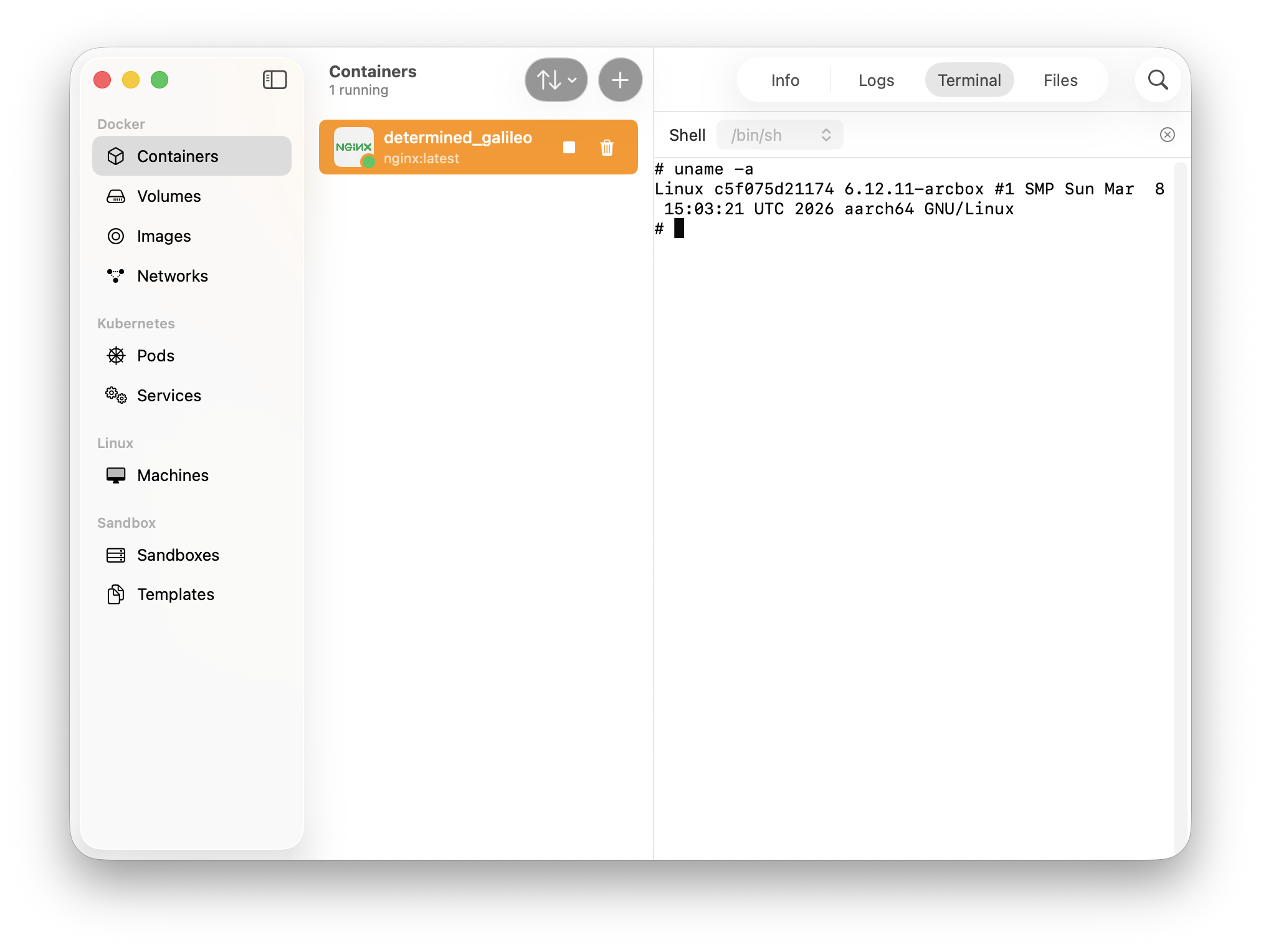Create a new container

coord(620,80)
